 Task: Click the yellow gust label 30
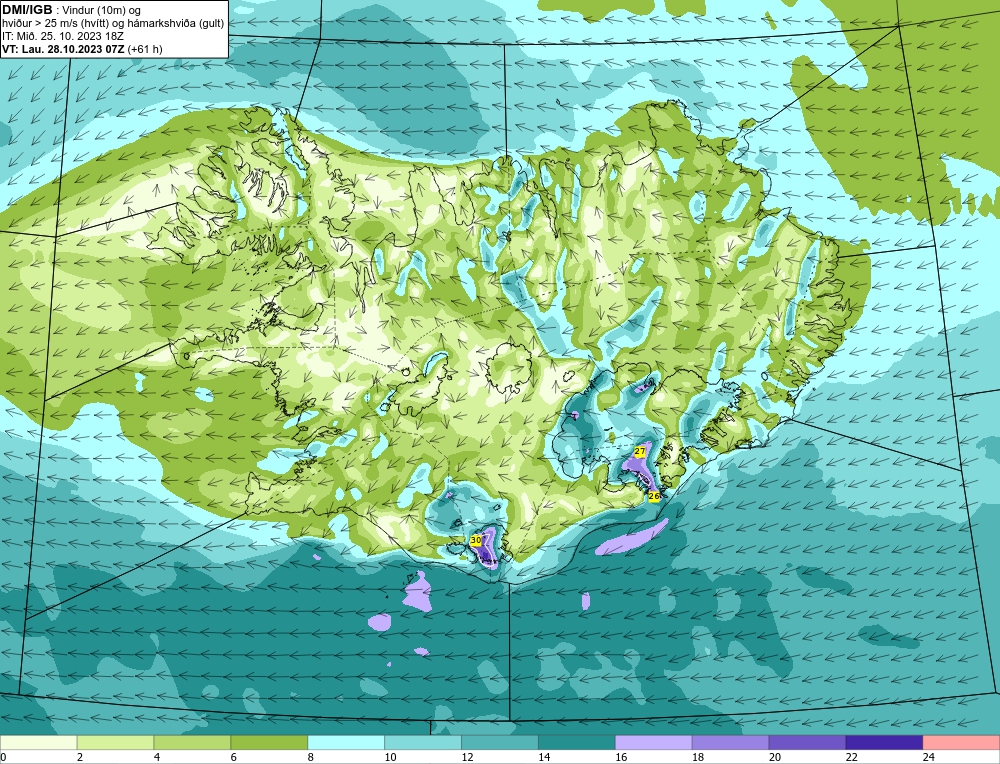(476, 540)
